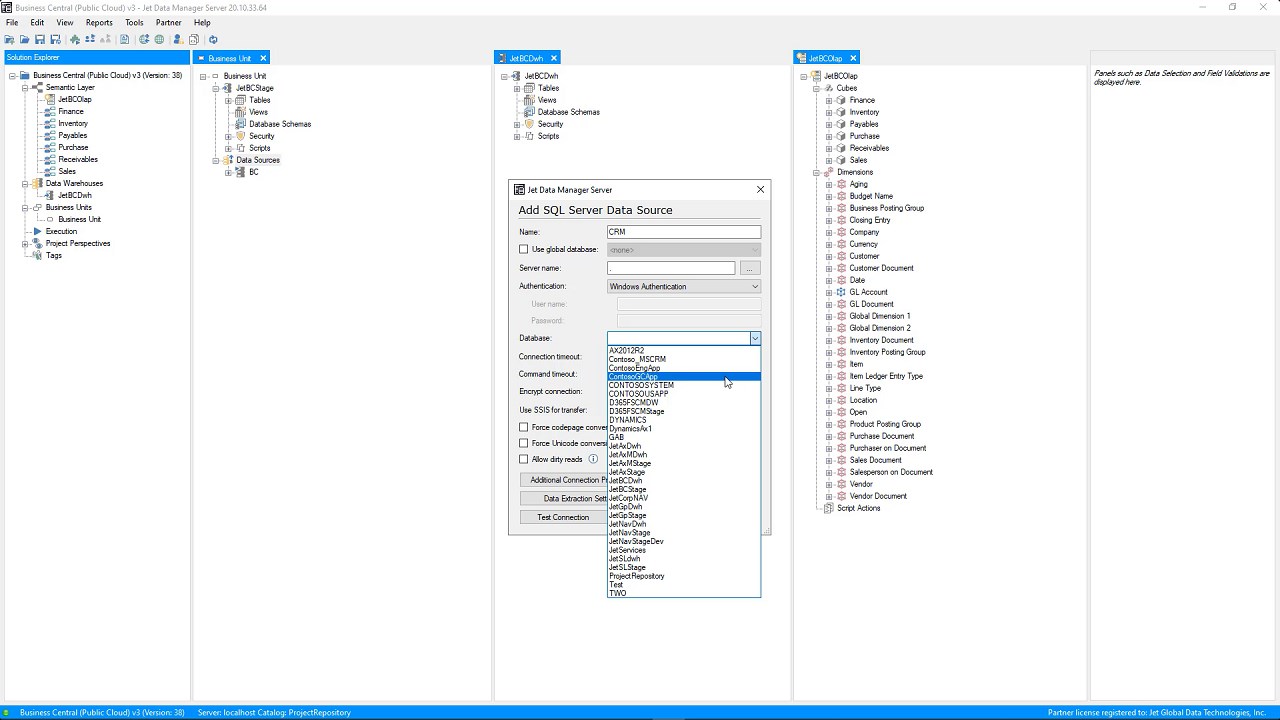Click the shield icon beside Security in JetBCDwh pane
1280x720 pixels.
(529, 124)
